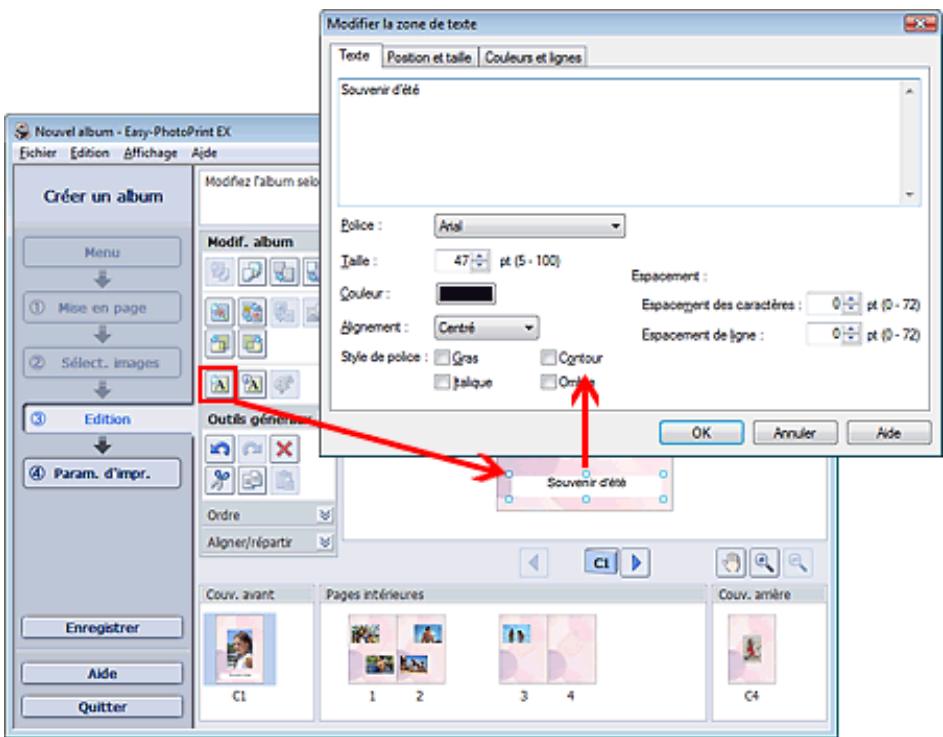The width and height of the screenshot is (943, 737).
Task: Open the Position et taille tab
Action: pos(429,57)
